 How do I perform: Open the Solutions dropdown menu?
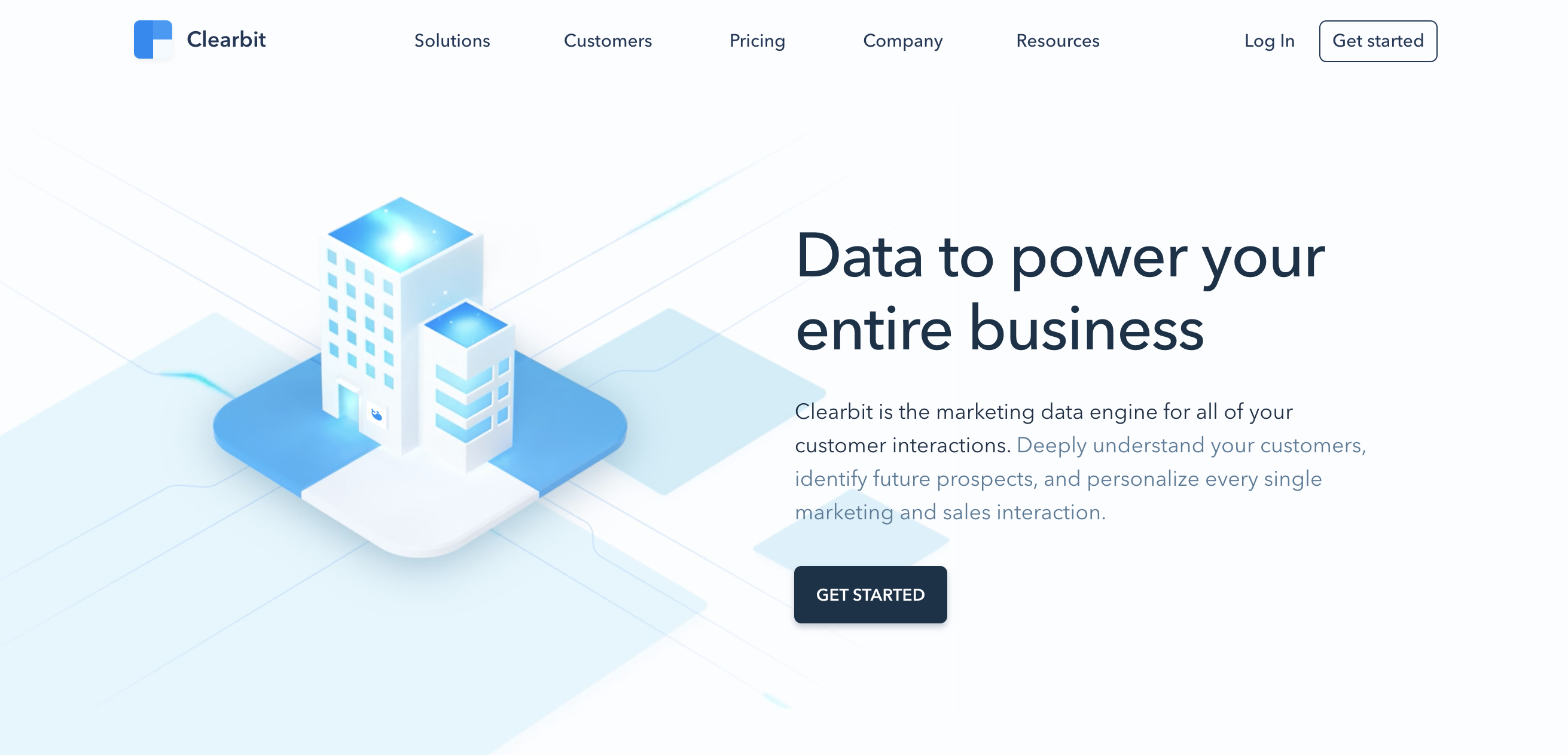click(452, 41)
